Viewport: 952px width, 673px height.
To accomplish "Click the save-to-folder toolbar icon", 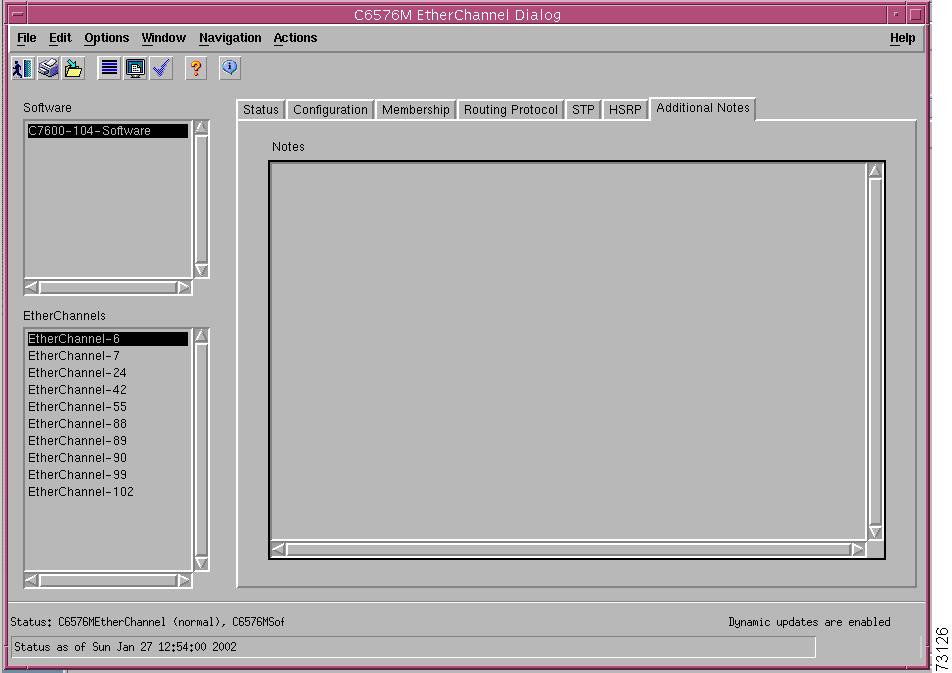I will click(x=74, y=68).
